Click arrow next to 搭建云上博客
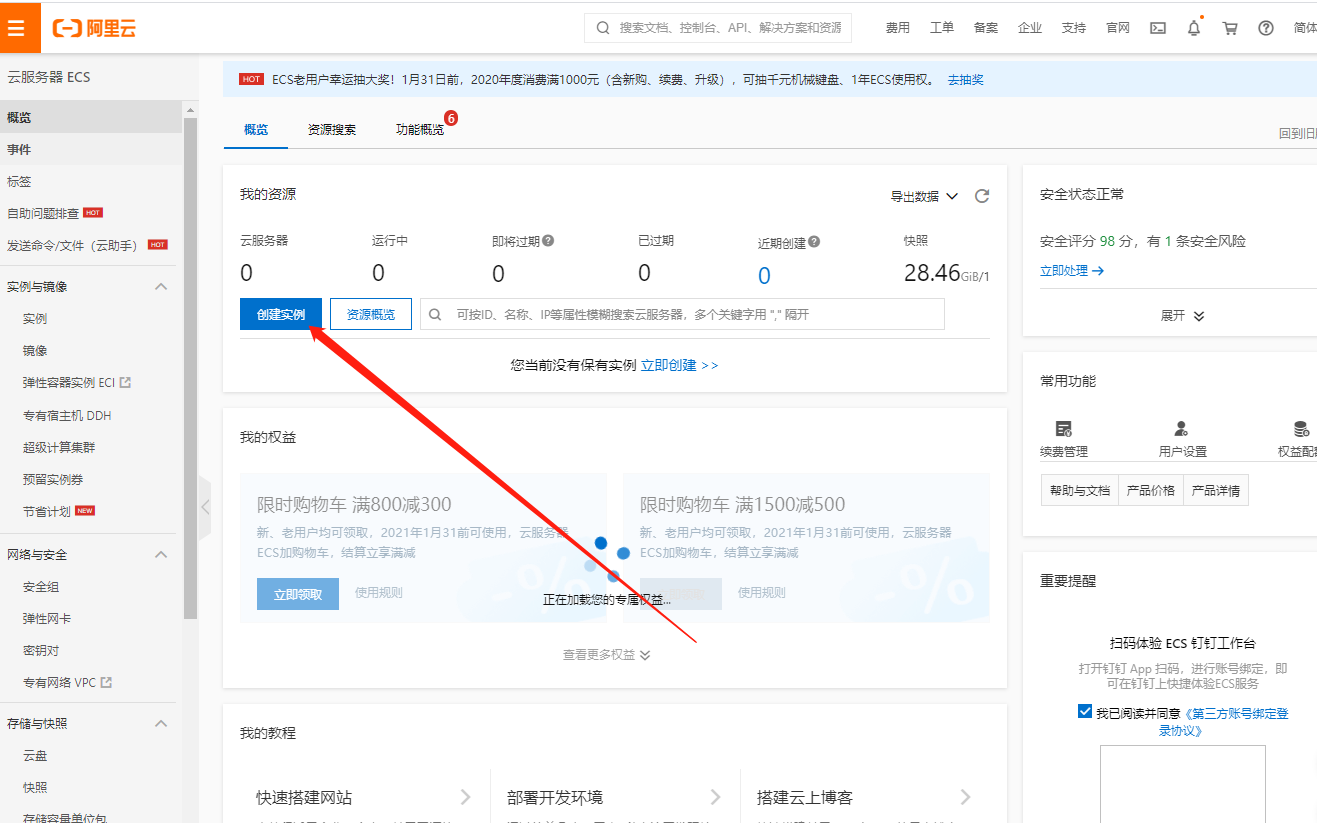Image resolution: width=1317 pixels, height=823 pixels. [965, 797]
